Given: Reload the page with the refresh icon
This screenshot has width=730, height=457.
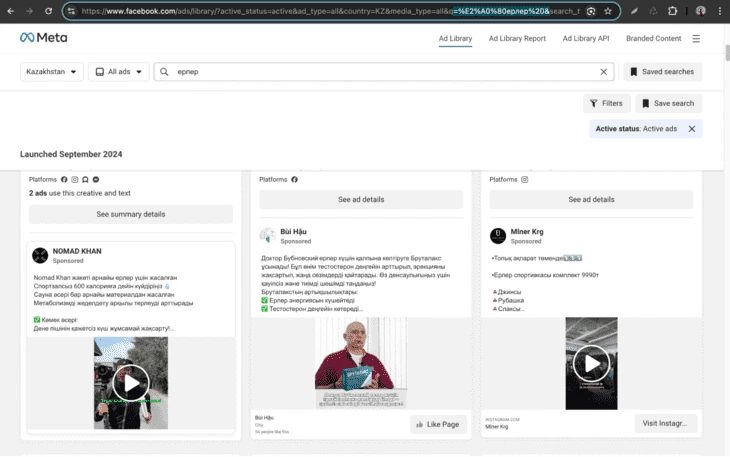Looking at the screenshot, I should pos(48,11).
